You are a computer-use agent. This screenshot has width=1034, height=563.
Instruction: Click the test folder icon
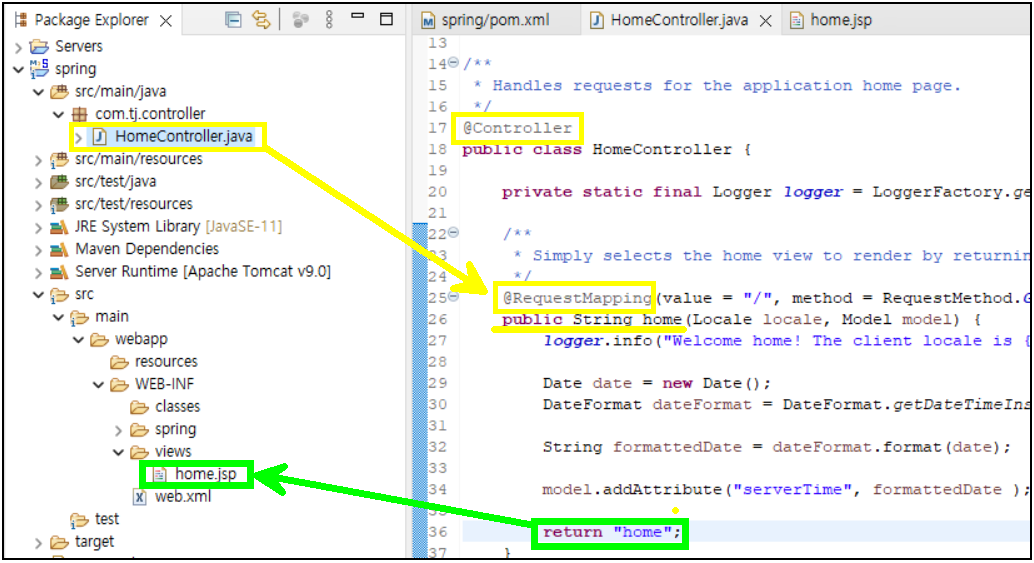click(79, 520)
